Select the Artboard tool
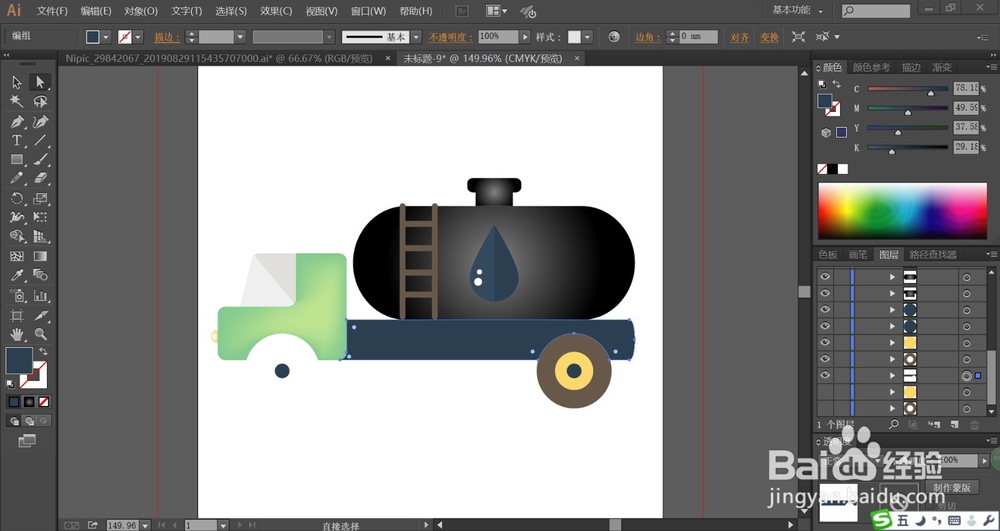This screenshot has height=531, width=1000. [17, 315]
